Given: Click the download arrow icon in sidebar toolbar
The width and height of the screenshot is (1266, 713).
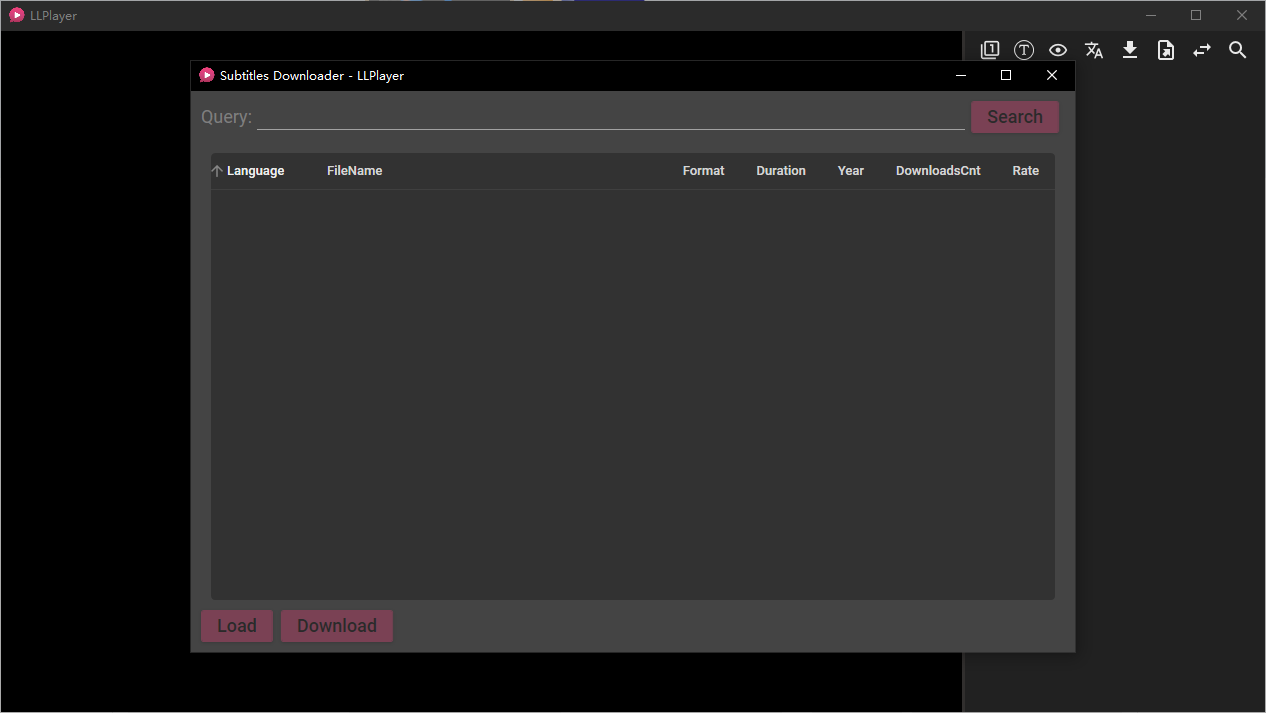Looking at the screenshot, I should coord(1130,50).
